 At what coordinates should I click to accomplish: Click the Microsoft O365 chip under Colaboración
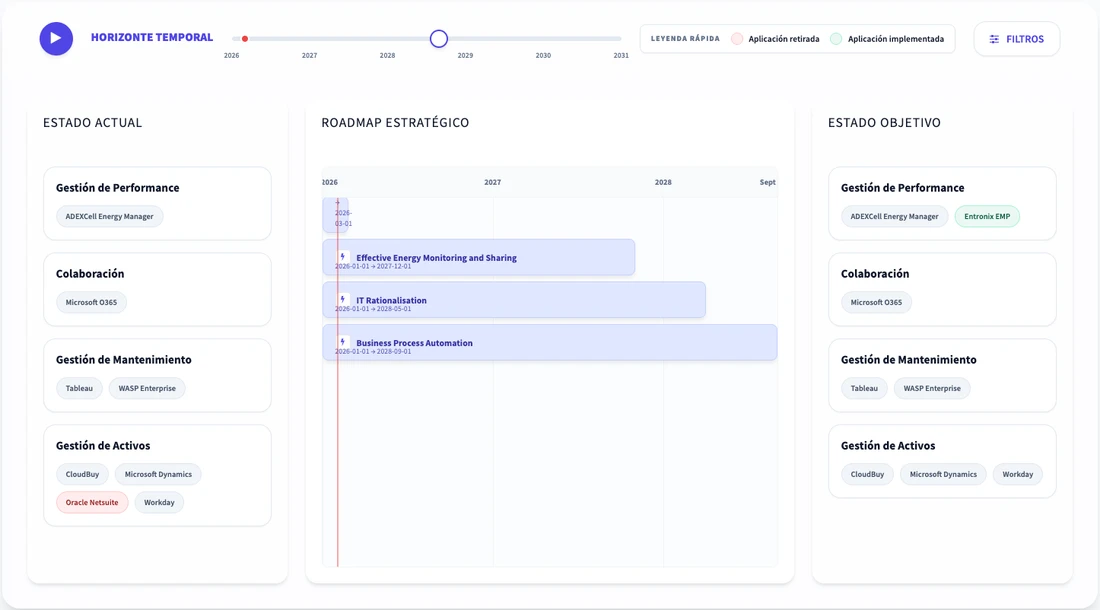pyautogui.click(x=90, y=302)
